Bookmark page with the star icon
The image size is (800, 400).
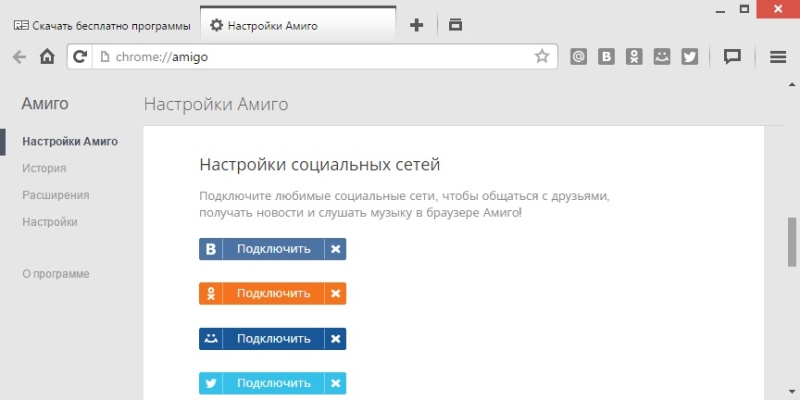542,56
